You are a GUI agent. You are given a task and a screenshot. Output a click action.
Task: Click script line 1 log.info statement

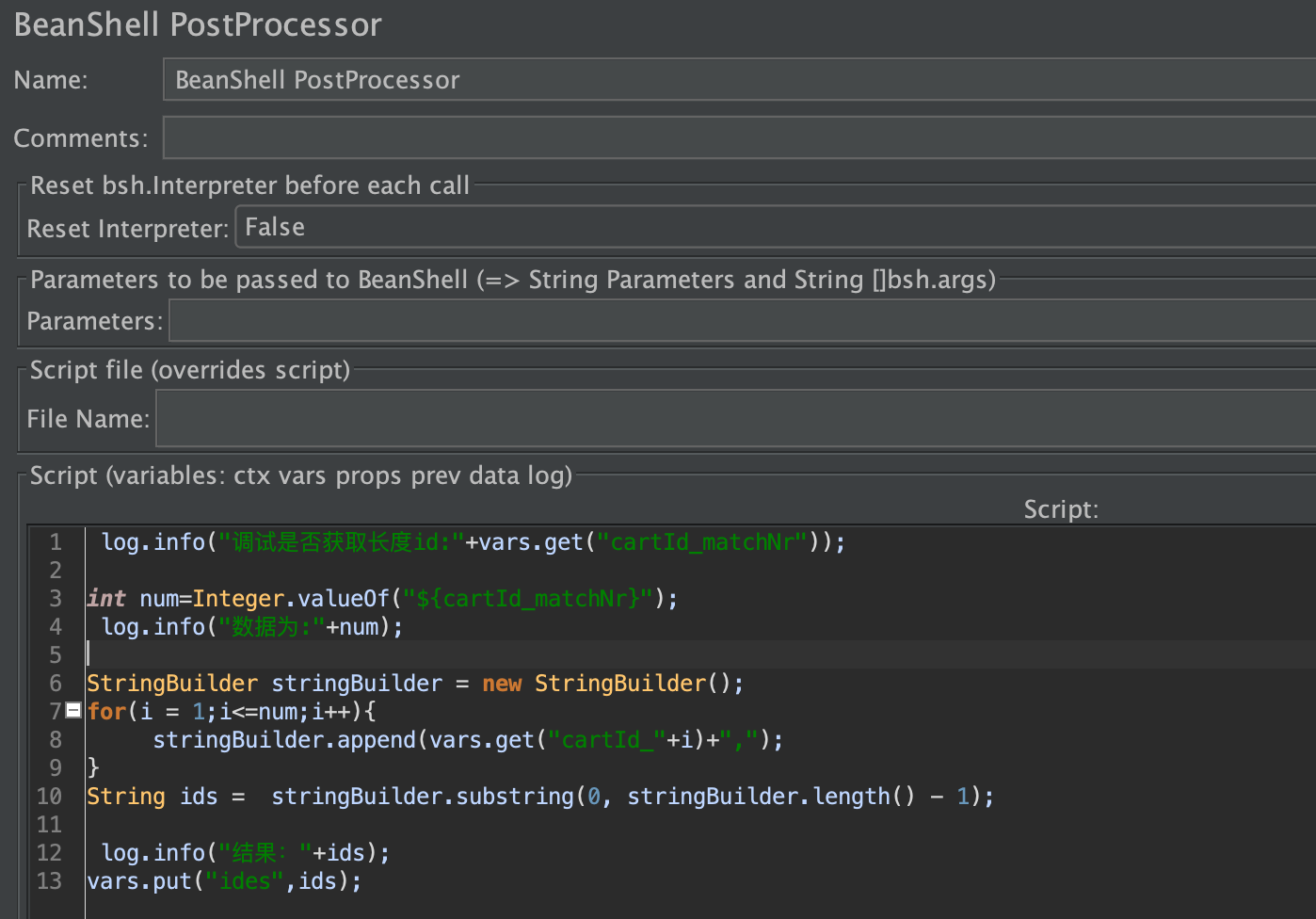(473, 542)
